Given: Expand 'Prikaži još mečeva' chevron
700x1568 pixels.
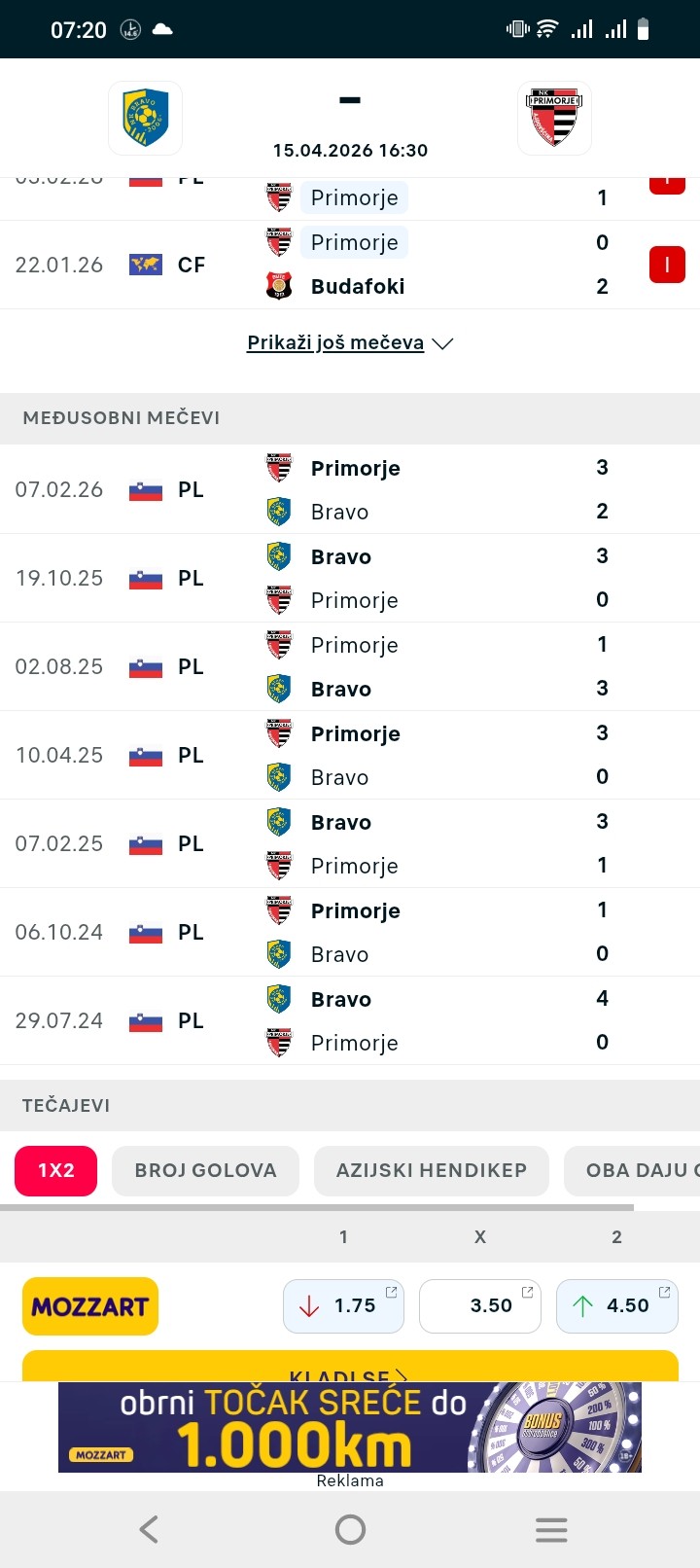Looking at the screenshot, I should pyautogui.click(x=443, y=343).
